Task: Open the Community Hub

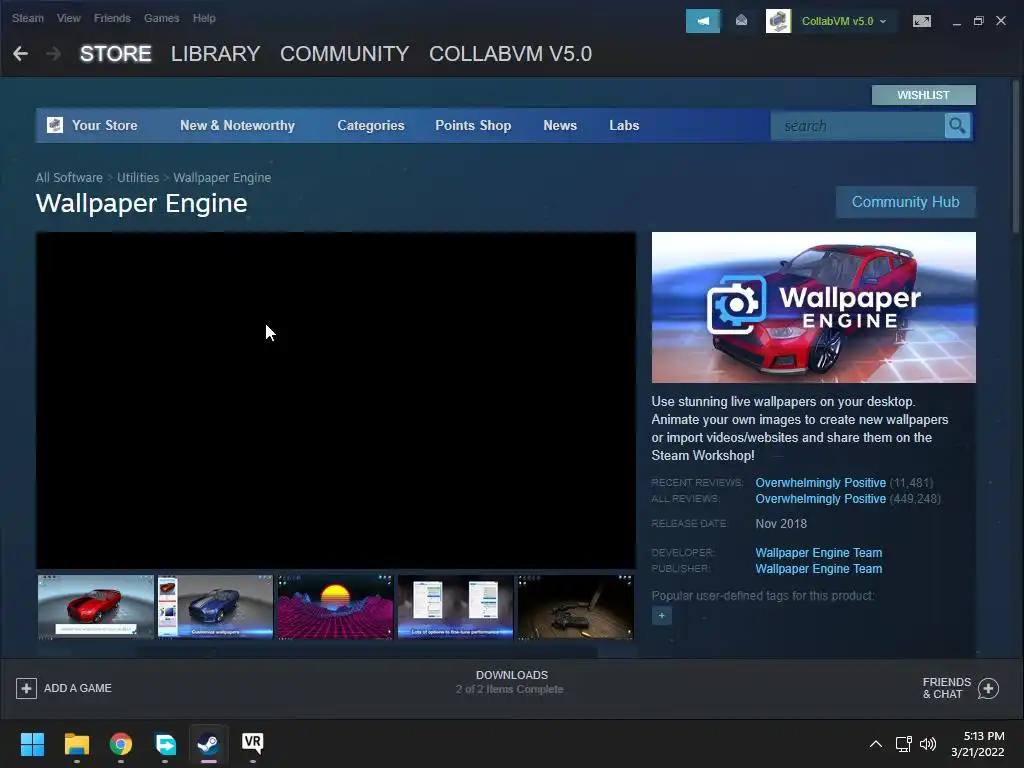Action: [x=905, y=202]
